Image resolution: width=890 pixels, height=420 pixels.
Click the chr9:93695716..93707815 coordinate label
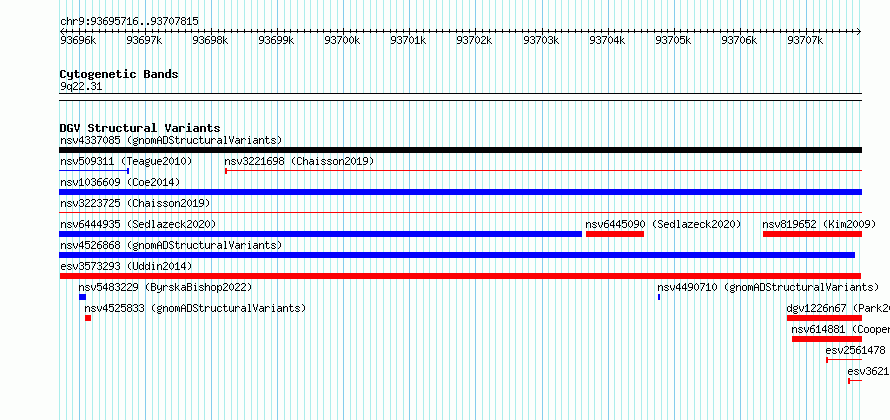click(x=129, y=22)
